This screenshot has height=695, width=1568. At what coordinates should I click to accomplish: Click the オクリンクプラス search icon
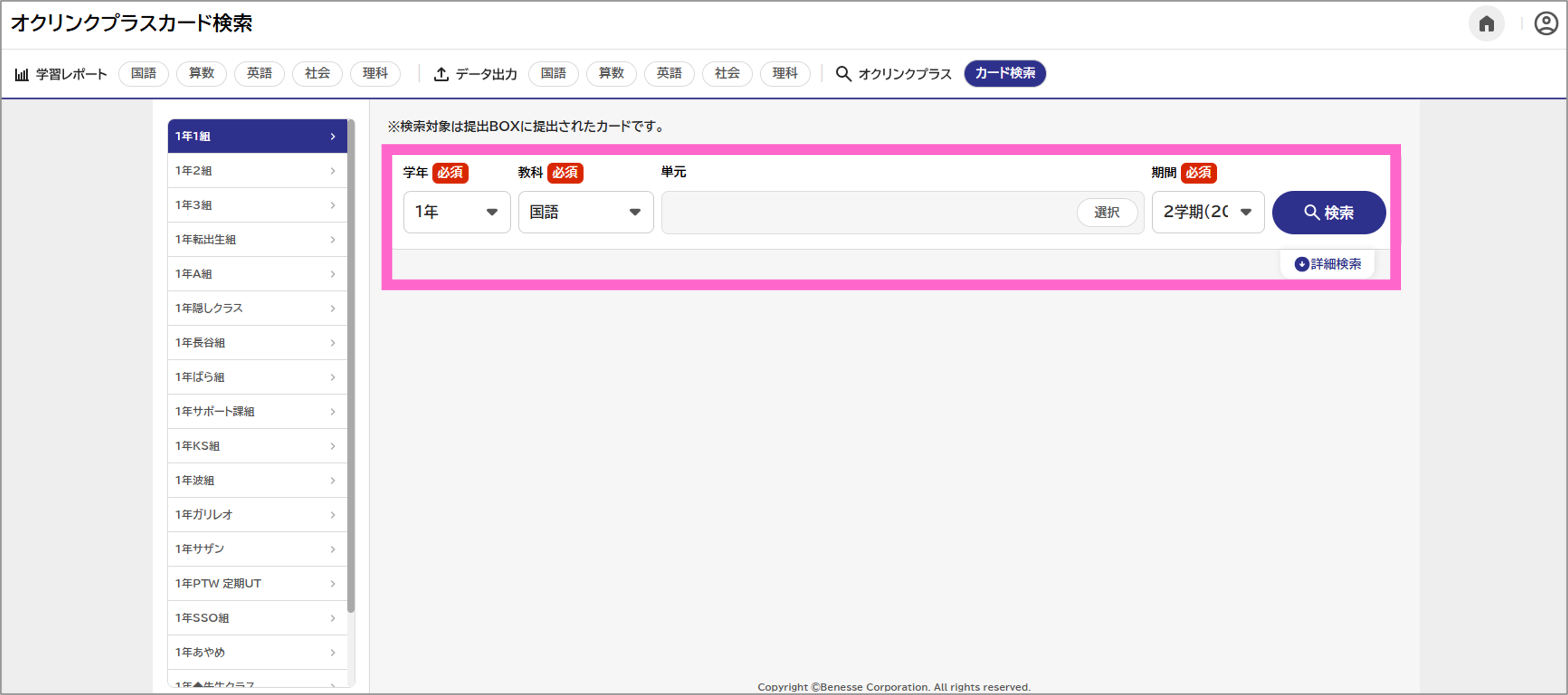point(844,74)
